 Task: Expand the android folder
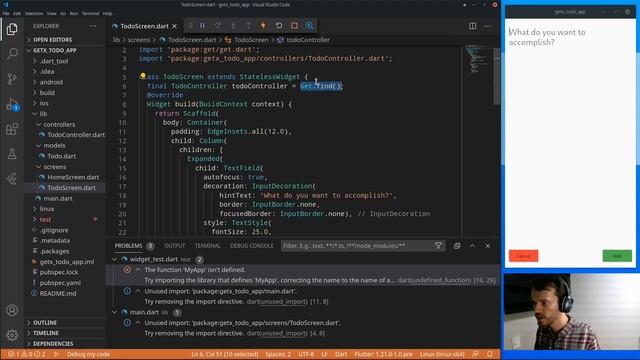pyautogui.click(x=51, y=82)
